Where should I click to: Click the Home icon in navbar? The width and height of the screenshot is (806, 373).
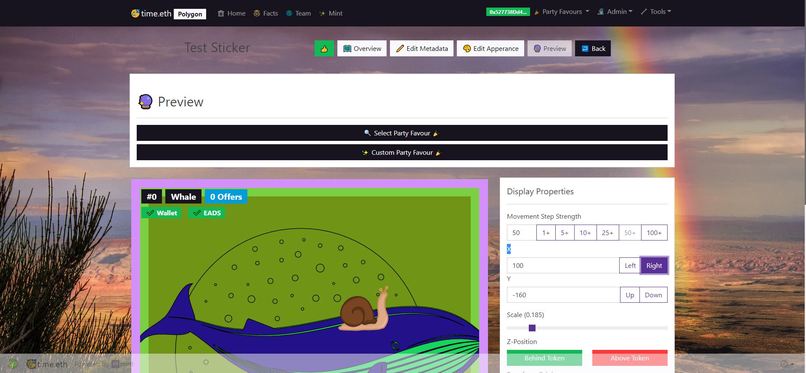coord(221,13)
